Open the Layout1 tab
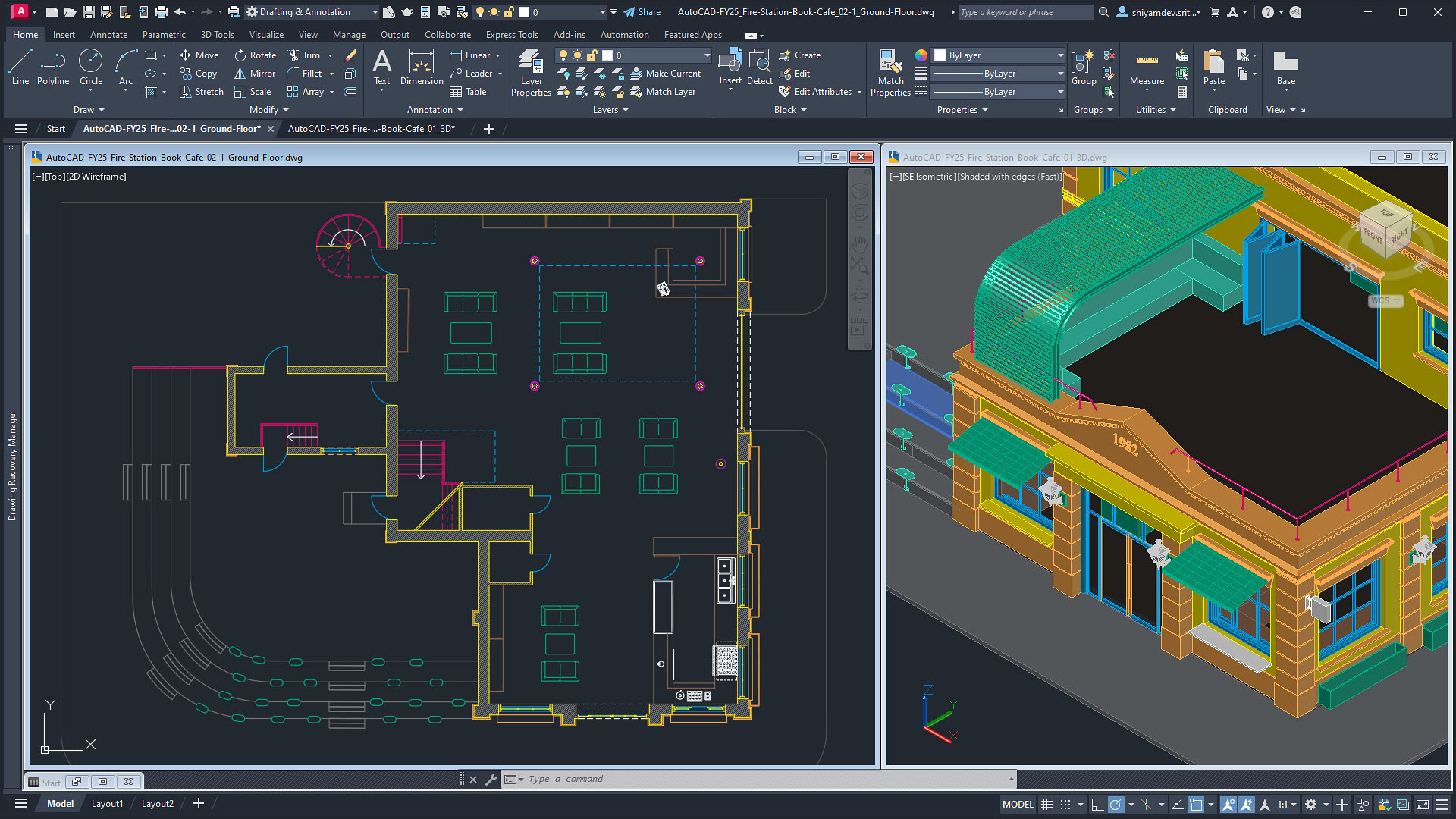Screen dimensions: 1456x819 tap(106, 803)
